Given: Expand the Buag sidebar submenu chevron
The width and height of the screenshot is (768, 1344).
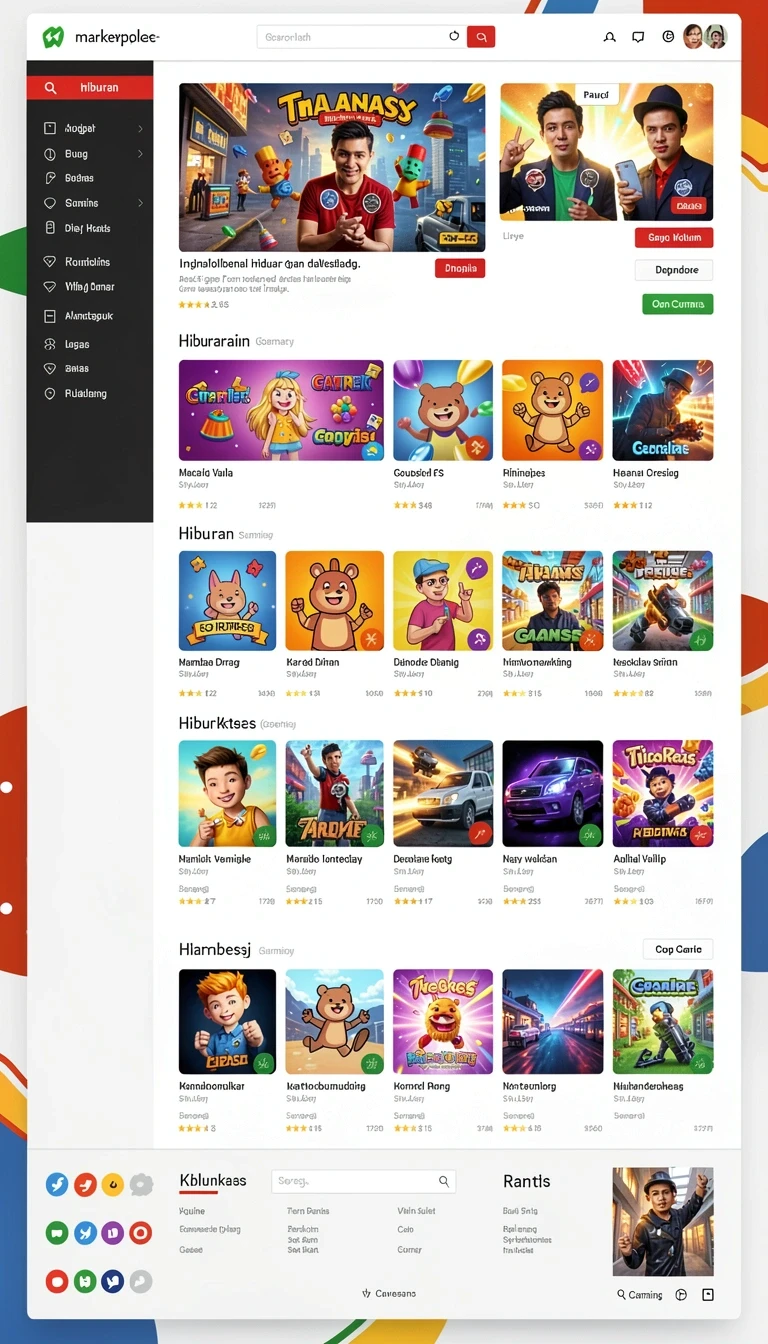Looking at the screenshot, I should click(140, 154).
